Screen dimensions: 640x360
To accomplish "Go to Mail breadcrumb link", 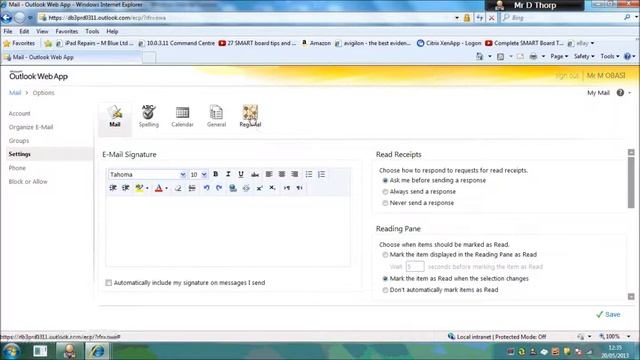I will pos(15,93).
